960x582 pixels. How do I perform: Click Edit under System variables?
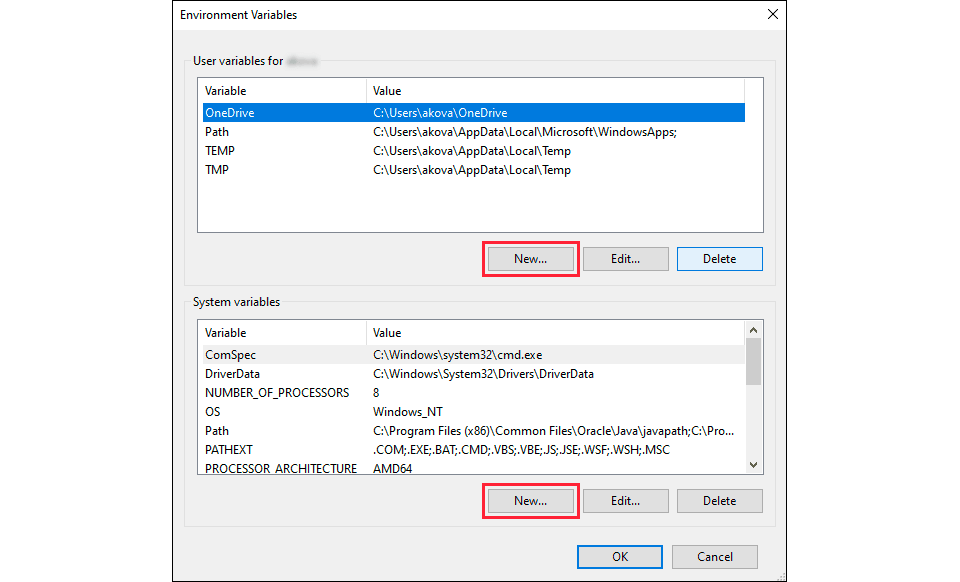coord(625,500)
